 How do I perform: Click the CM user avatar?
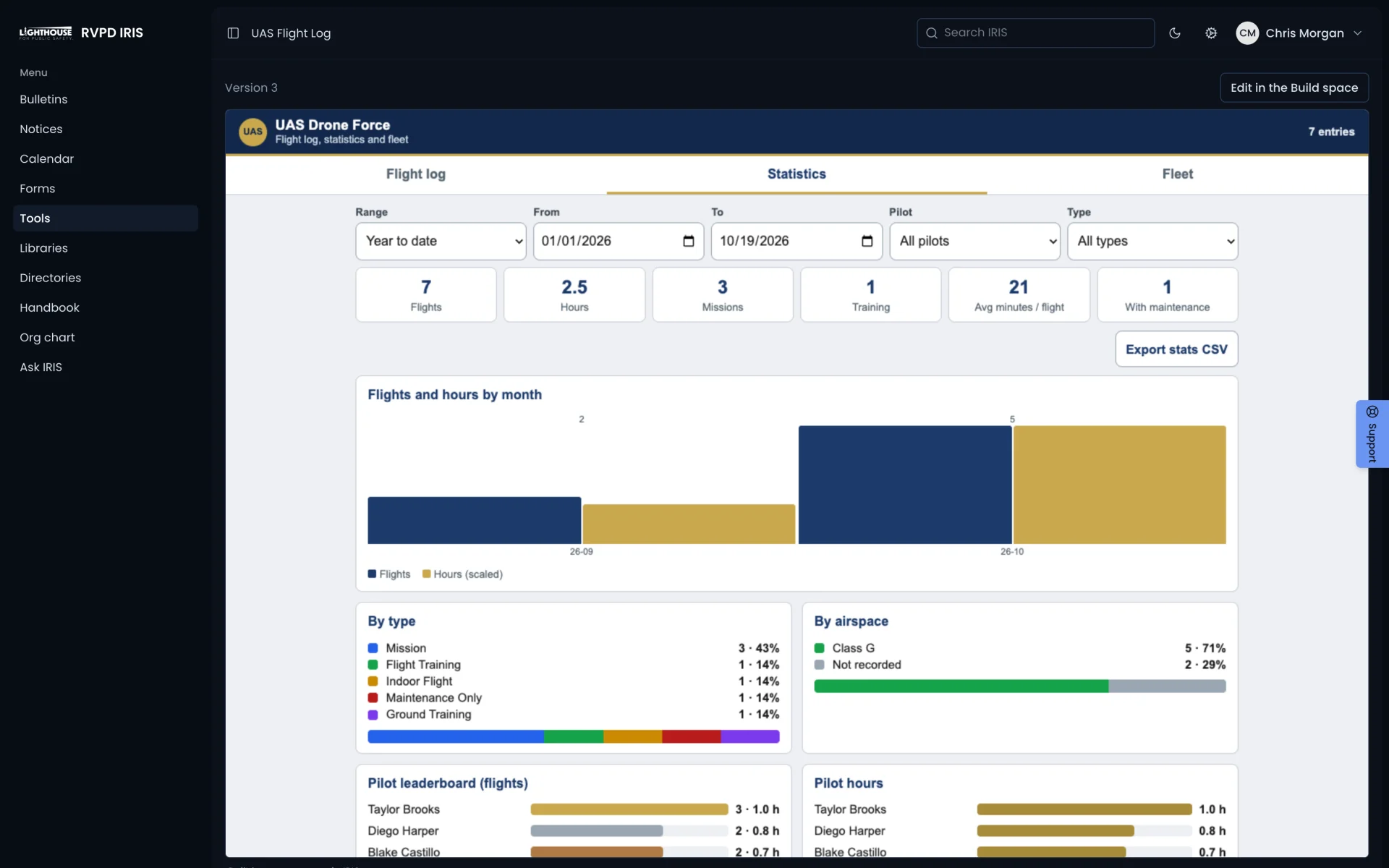coord(1247,33)
